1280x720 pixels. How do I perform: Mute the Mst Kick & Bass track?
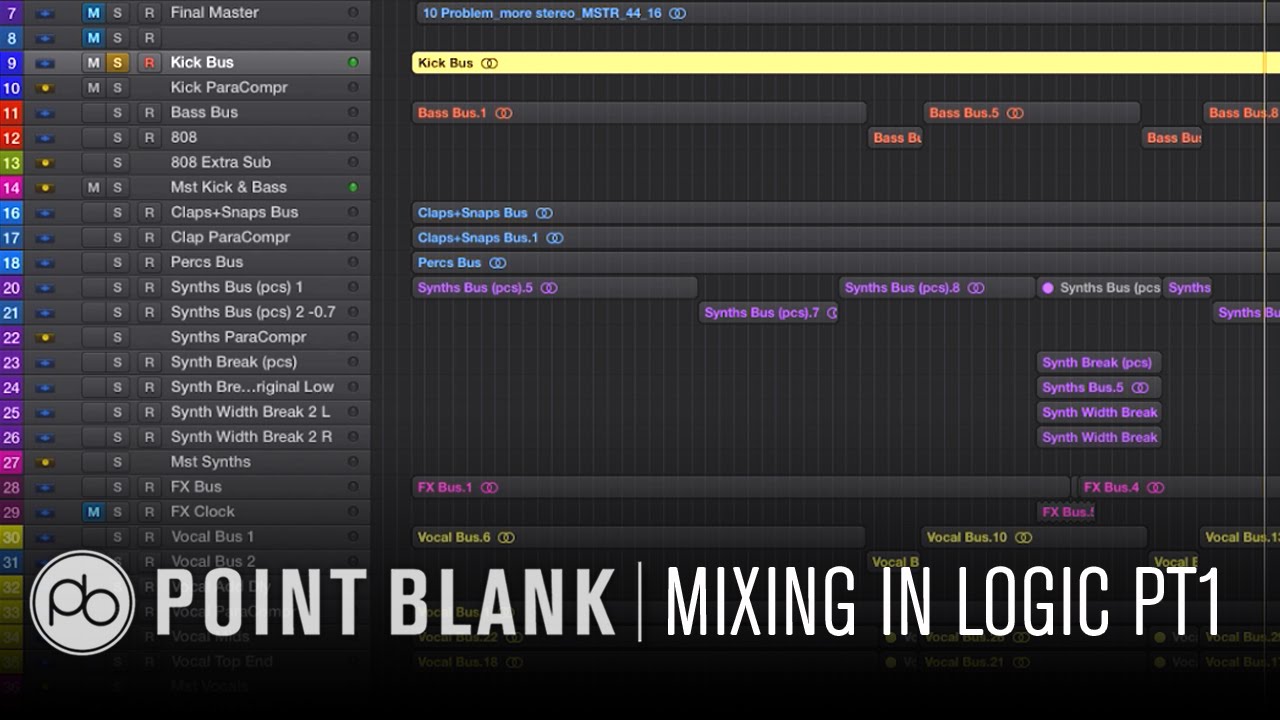point(93,188)
